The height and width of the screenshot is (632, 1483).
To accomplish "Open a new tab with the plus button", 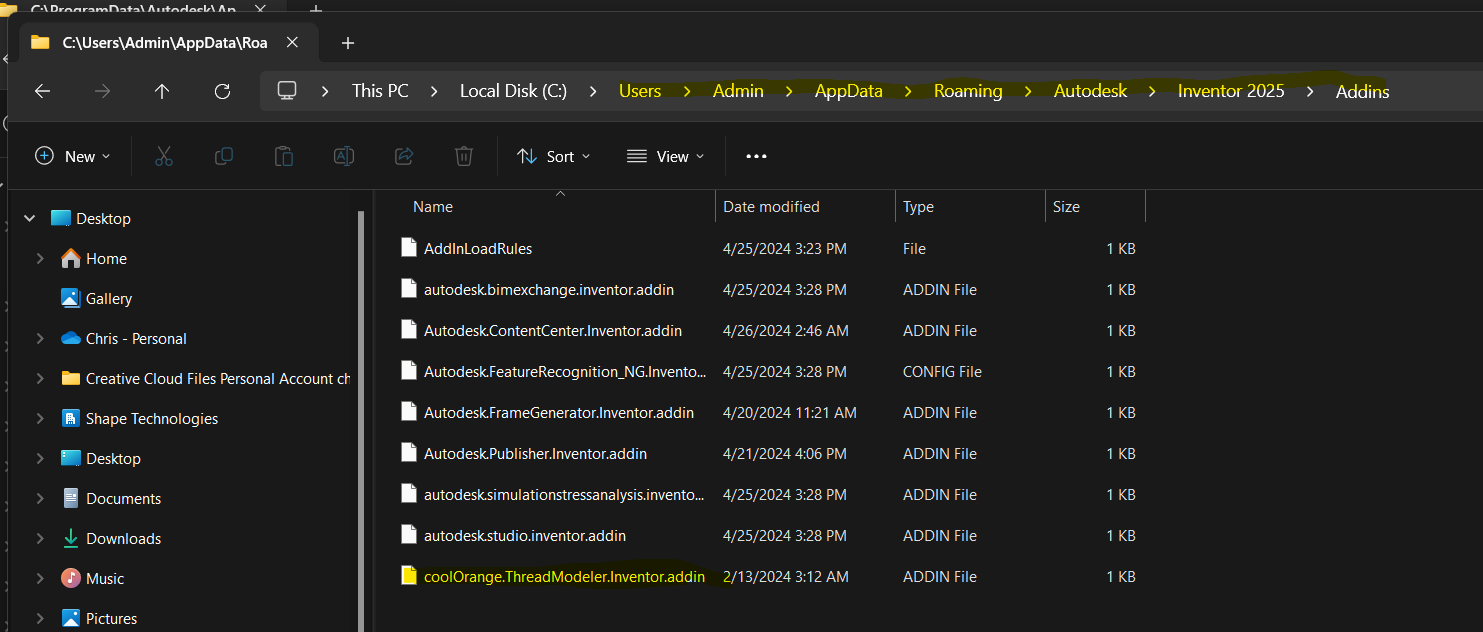I will pos(347,43).
